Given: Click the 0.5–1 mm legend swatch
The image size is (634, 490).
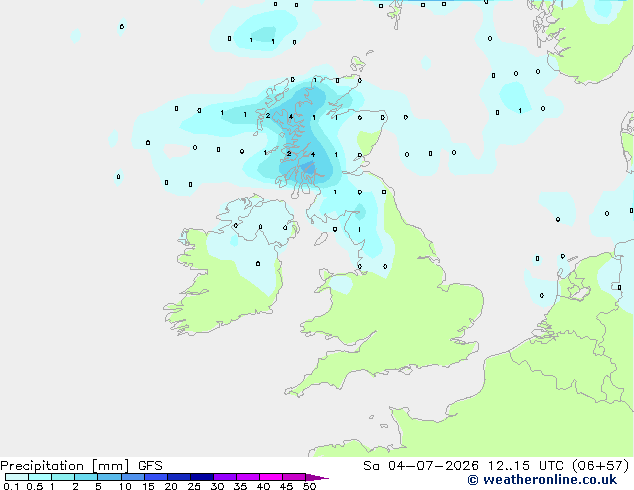Looking at the screenshot, I should click(40, 477).
